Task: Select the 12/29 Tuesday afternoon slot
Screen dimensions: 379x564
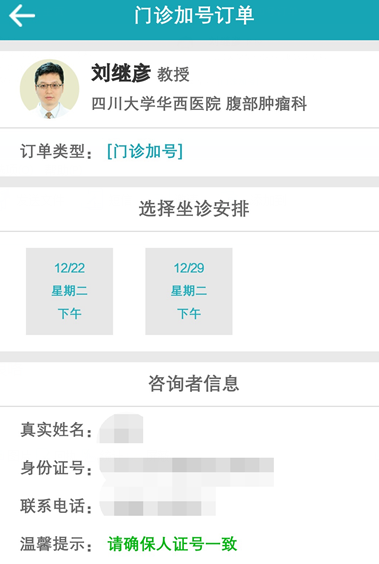Action: click(189, 291)
